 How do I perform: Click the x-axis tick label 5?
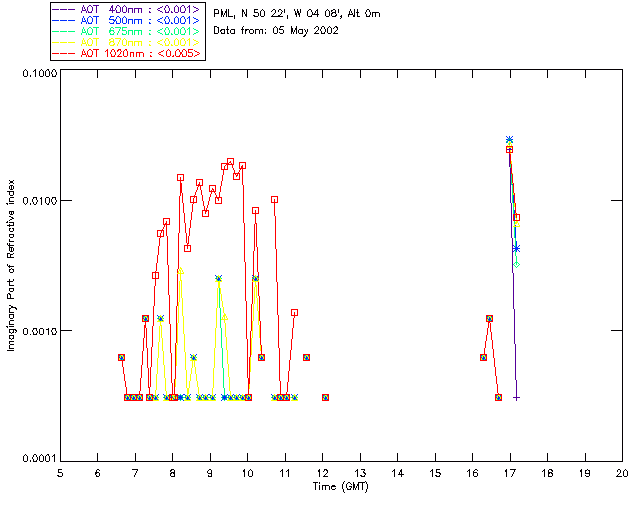pos(60,473)
